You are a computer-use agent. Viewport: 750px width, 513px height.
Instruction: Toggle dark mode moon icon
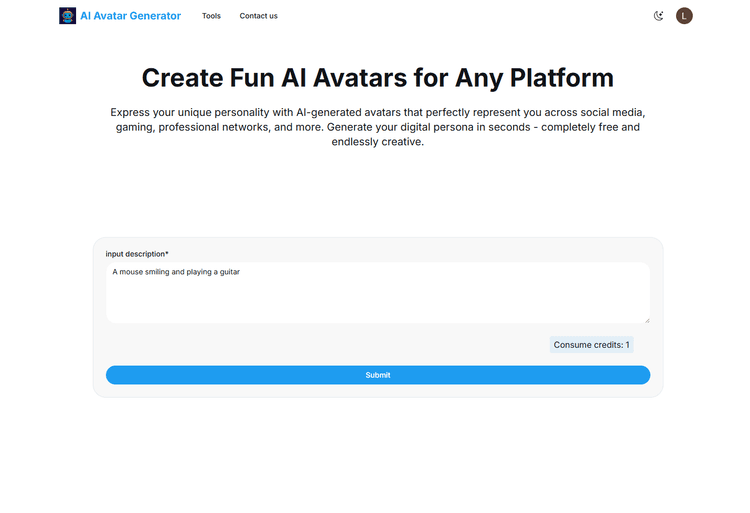[x=659, y=16]
